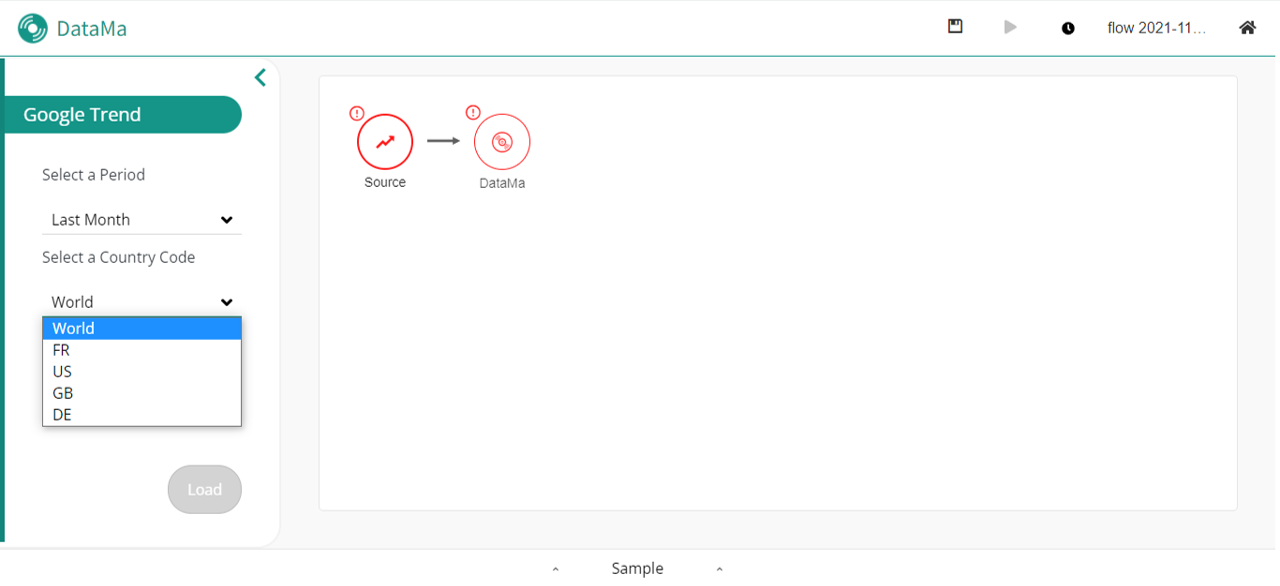Click the Sample label at bottom

pos(637,568)
